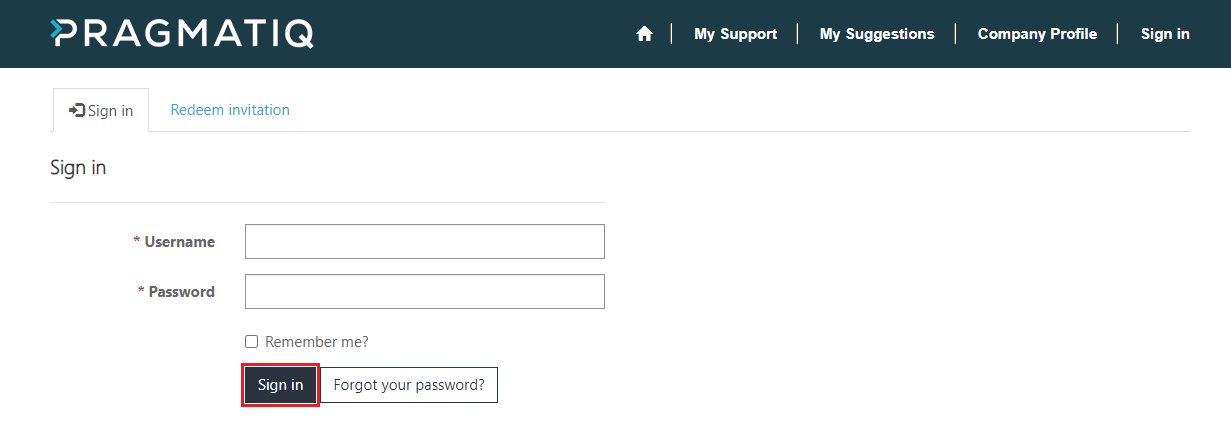Navigate to Company Profile
The height and width of the screenshot is (436, 1231).
coord(1037,34)
